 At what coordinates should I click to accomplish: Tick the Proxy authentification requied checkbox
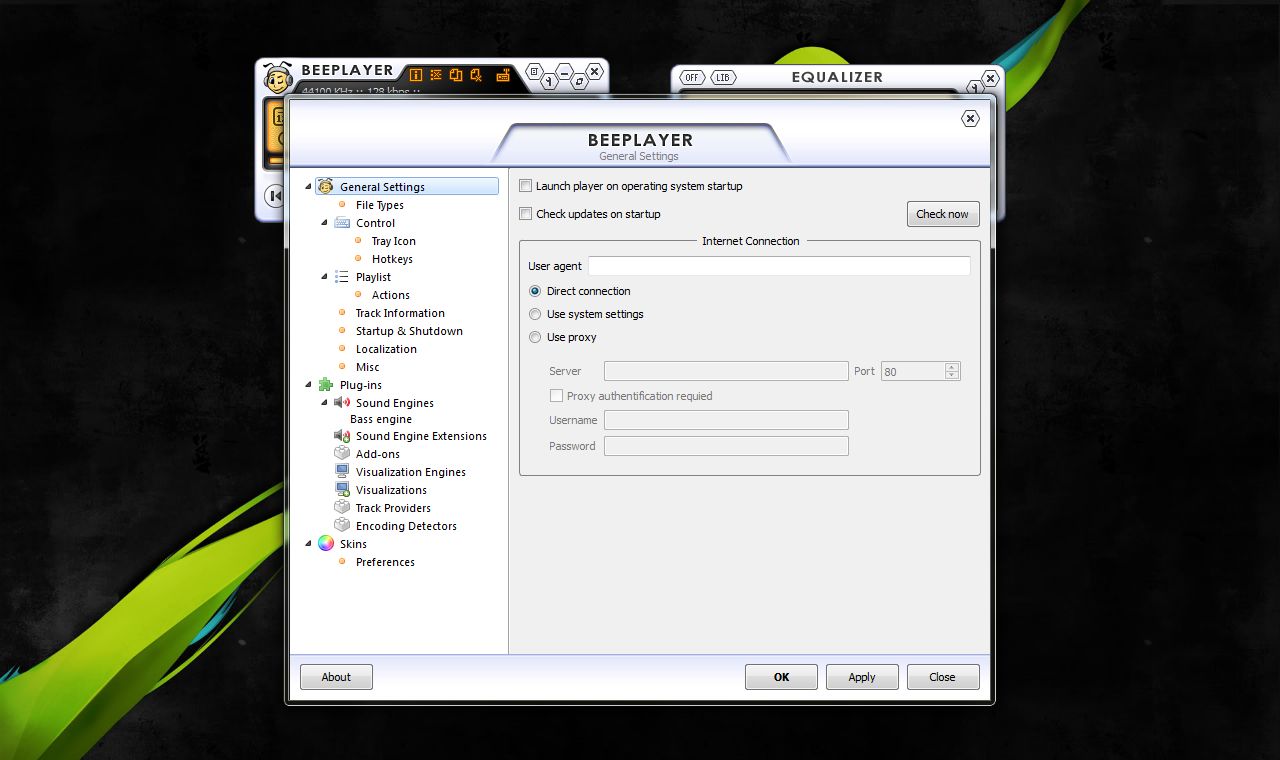point(557,396)
